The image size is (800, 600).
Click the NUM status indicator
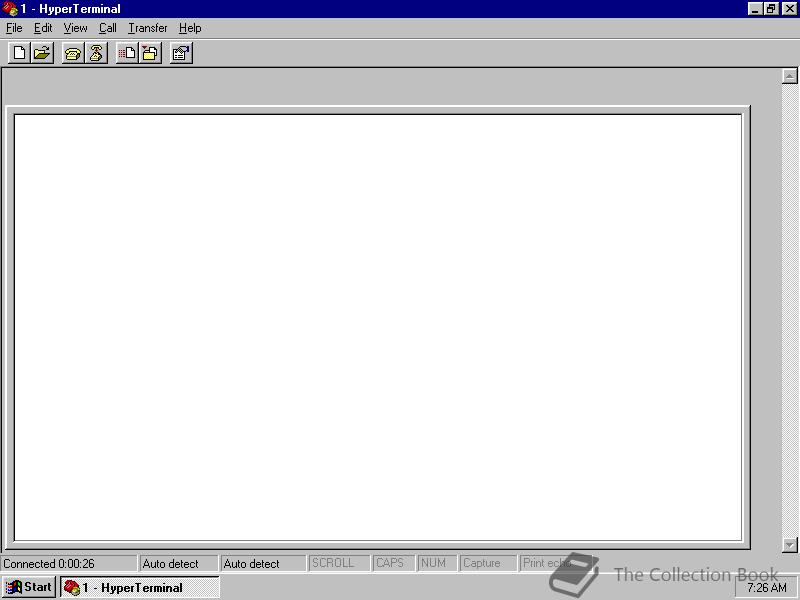[436, 563]
